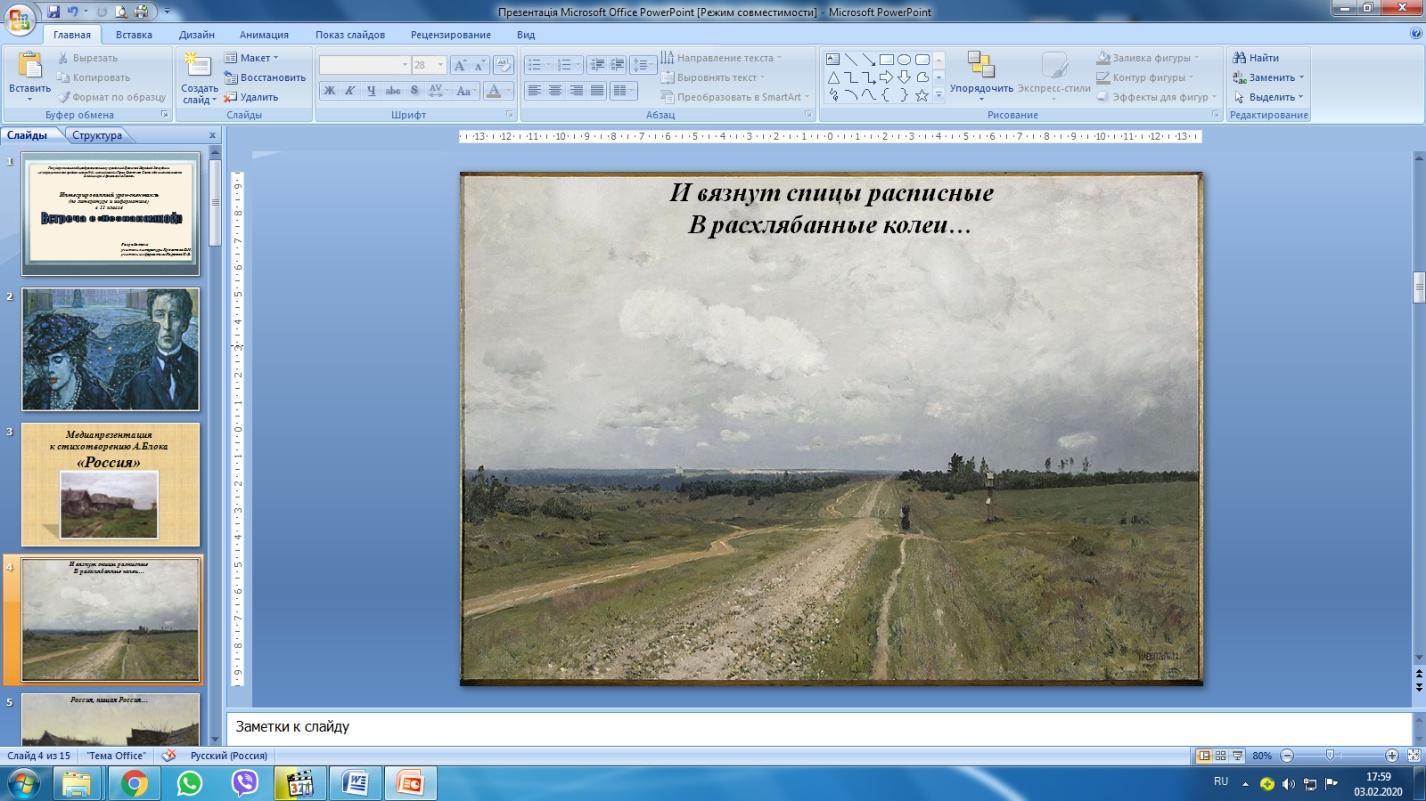The image size is (1426, 801).
Task: Open the Показ слайдов tab
Action: (x=350, y=34)
